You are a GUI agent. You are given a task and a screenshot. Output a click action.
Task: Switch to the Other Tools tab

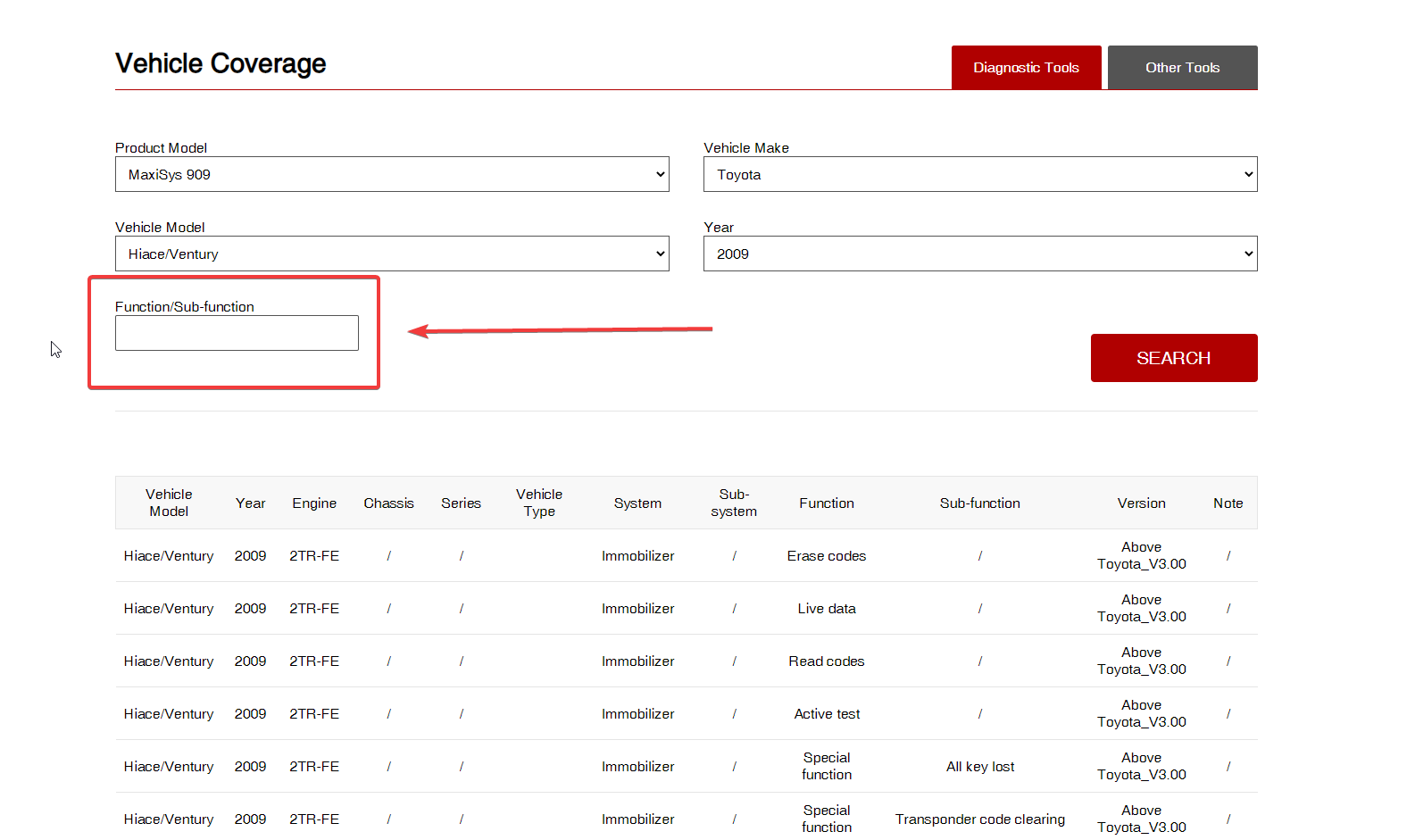tap(1182, 68)
